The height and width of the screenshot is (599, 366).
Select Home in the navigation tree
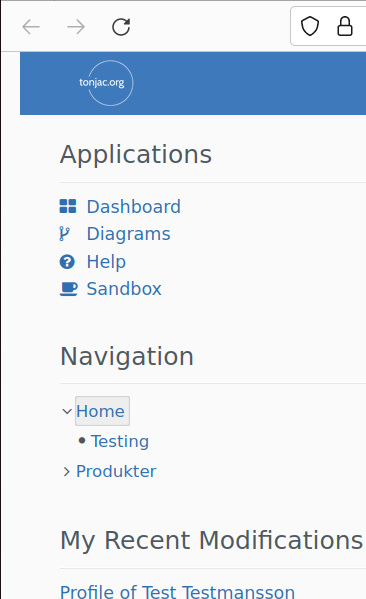click(102, 411)
